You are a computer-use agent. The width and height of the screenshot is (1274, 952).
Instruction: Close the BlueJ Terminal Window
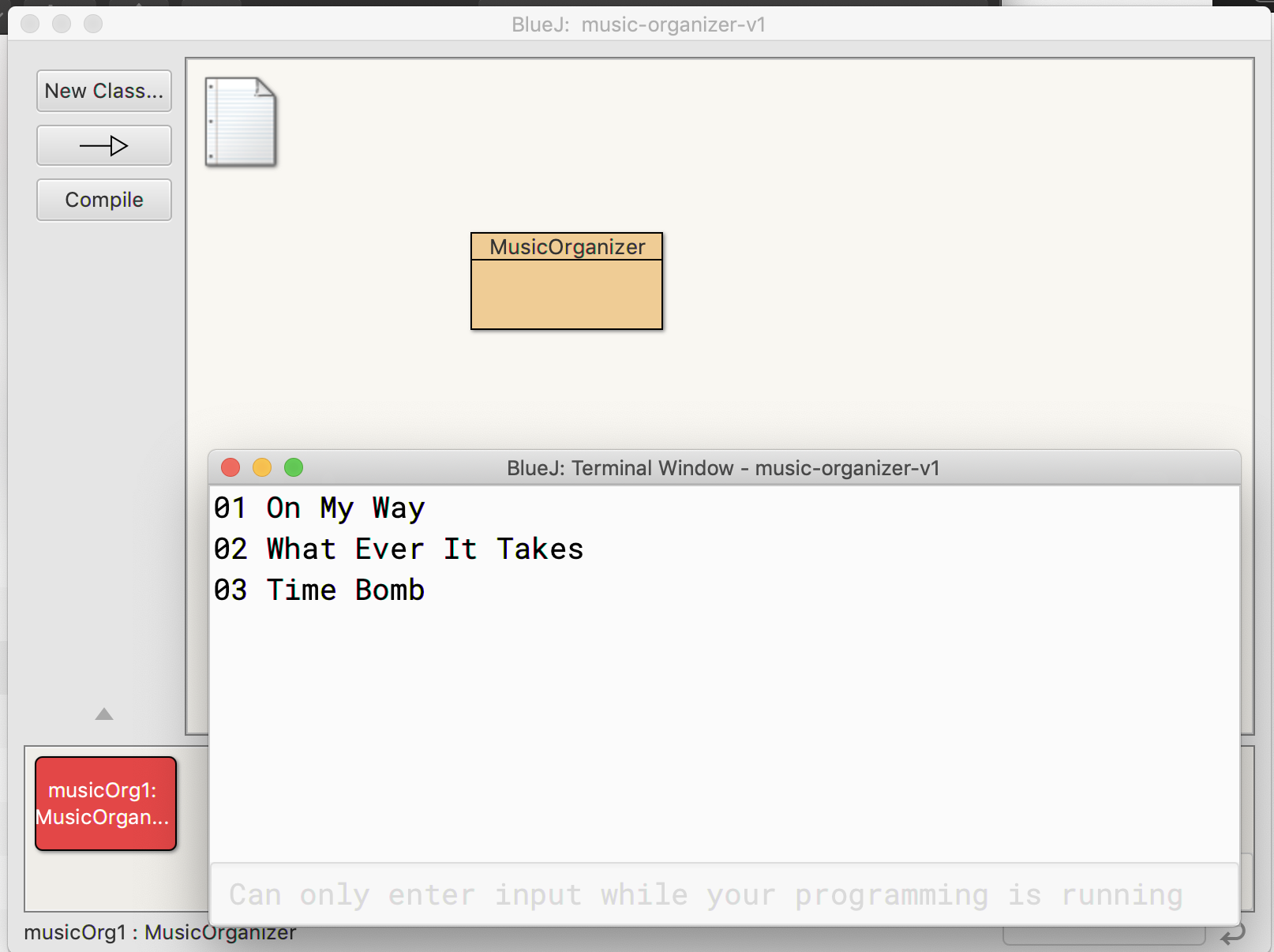click(x=230, y=468)
